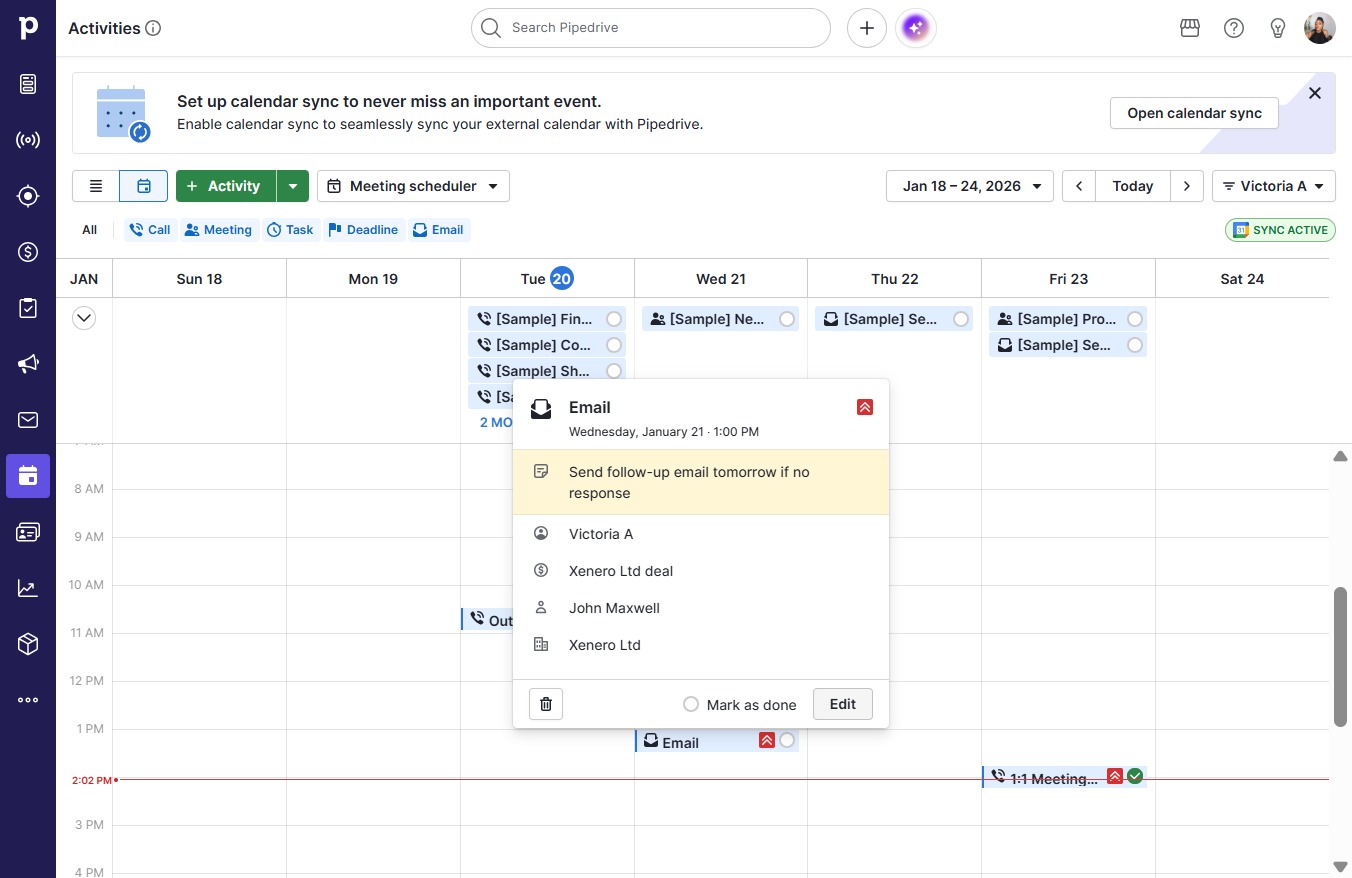Viewport: 1352px width, 878px height.
Task: Click the target crosshair icon in the sidebar
Action: 28,196
